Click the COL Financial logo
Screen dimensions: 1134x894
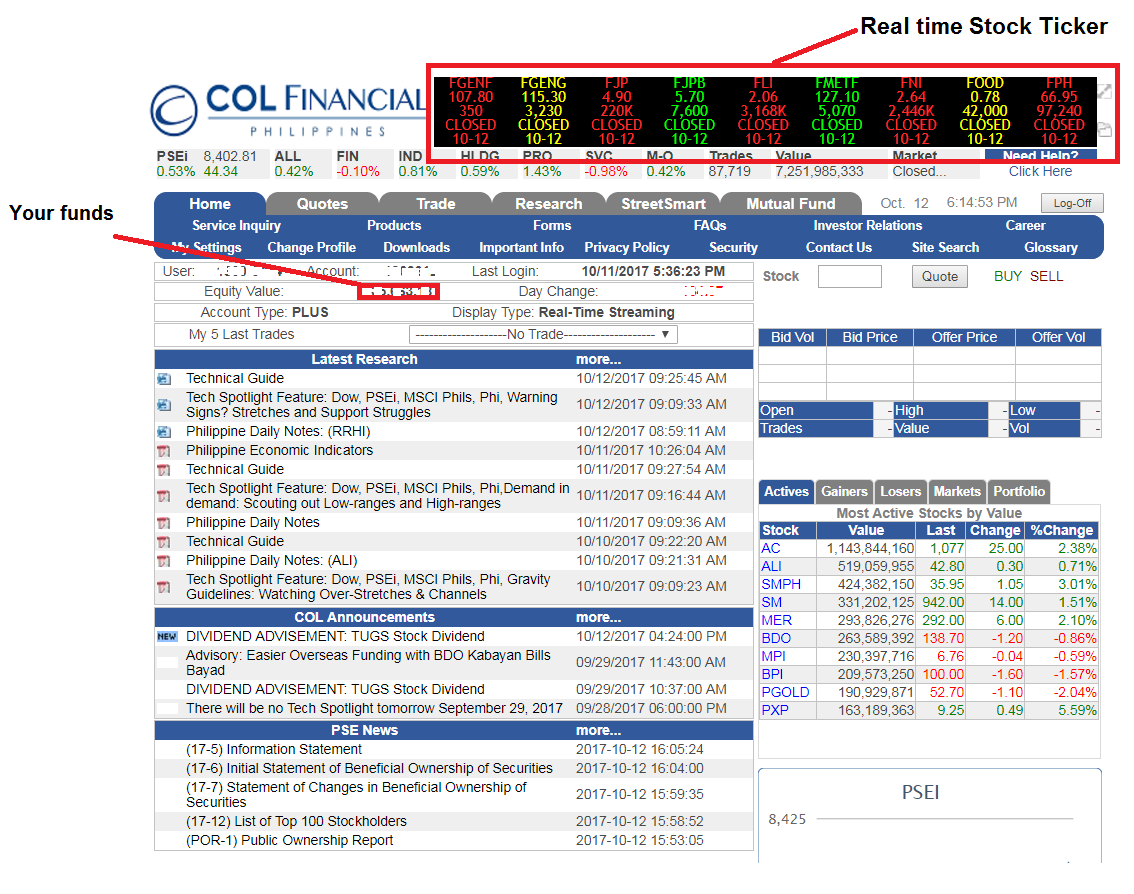(x=288, y=110)
